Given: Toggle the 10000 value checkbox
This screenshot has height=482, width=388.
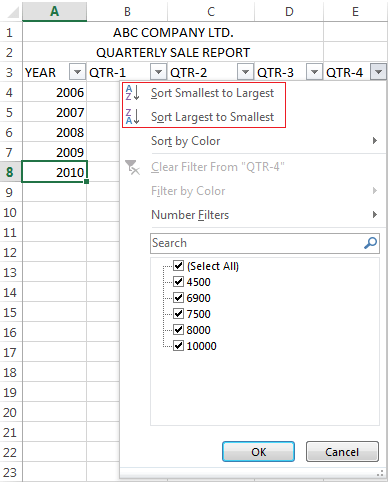Looking at the screenshot, I should click(x=178, y=346).
